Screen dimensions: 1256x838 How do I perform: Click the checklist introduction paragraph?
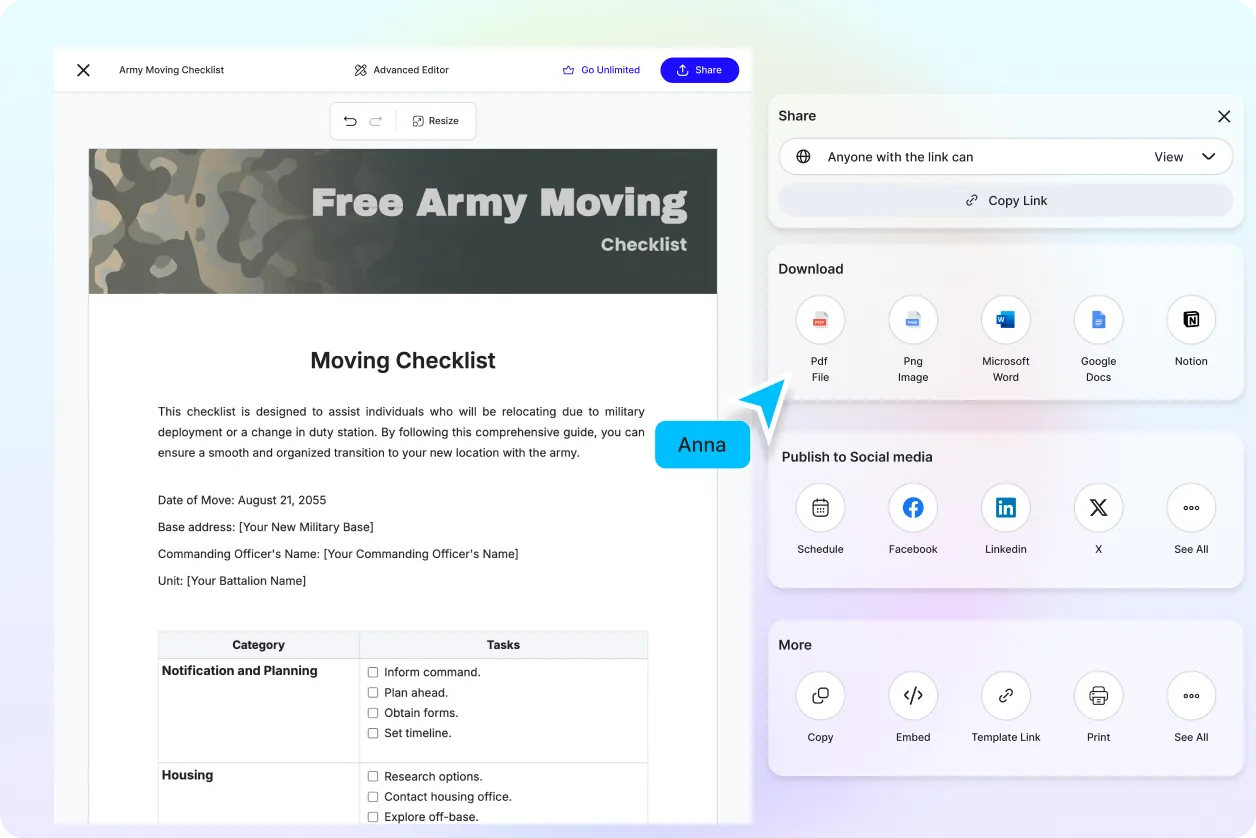pyautogui.click(x=401, y=432)
